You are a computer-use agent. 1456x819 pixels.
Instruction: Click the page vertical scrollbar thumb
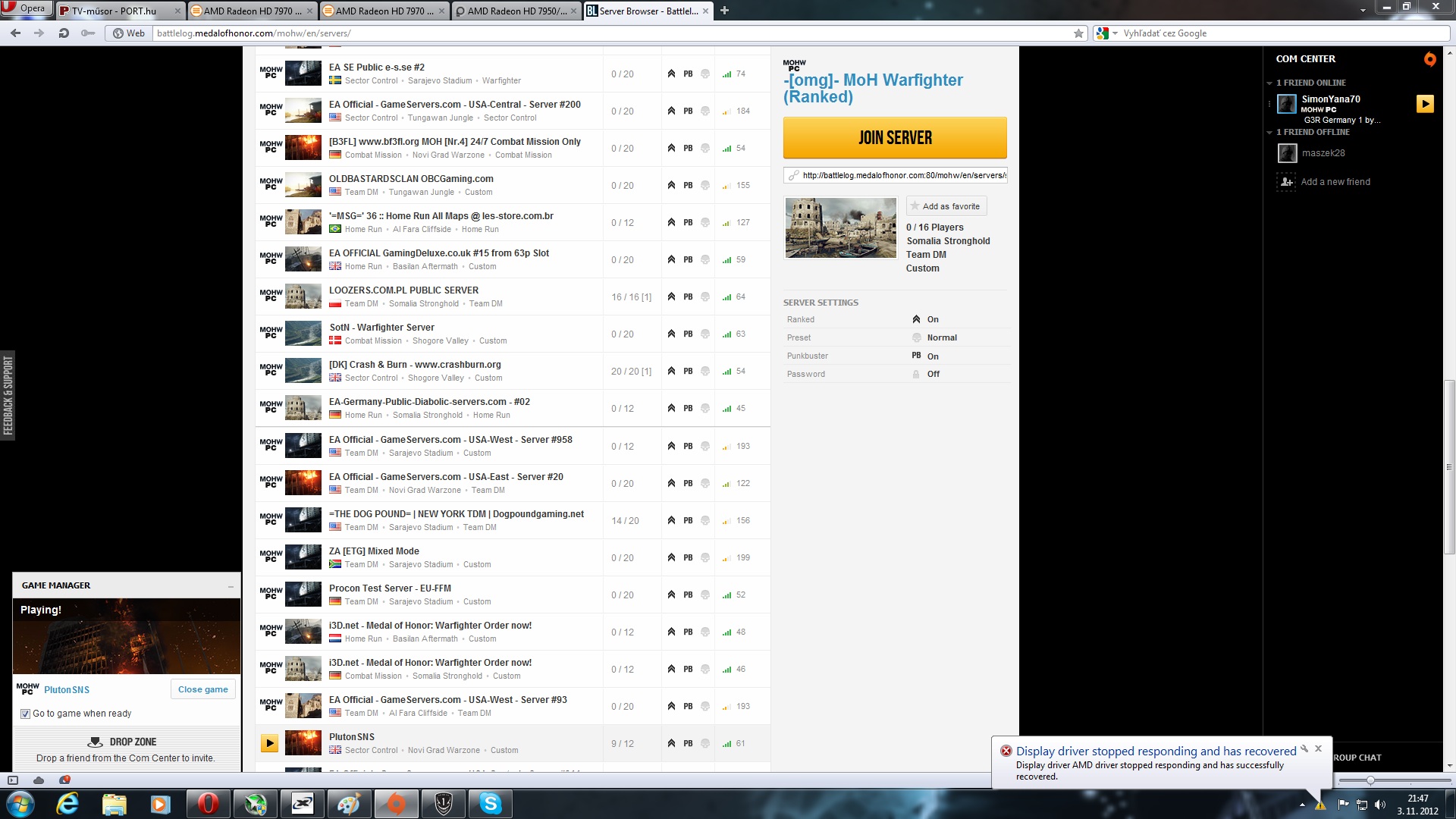click(x=1449, y=466)
